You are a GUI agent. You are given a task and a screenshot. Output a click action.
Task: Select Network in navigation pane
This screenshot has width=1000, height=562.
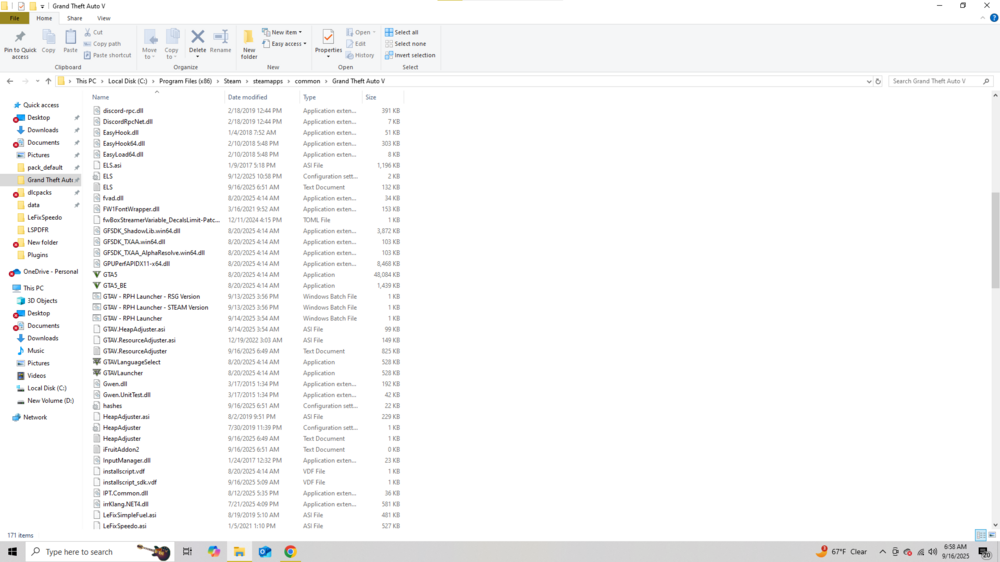point(35,417)
